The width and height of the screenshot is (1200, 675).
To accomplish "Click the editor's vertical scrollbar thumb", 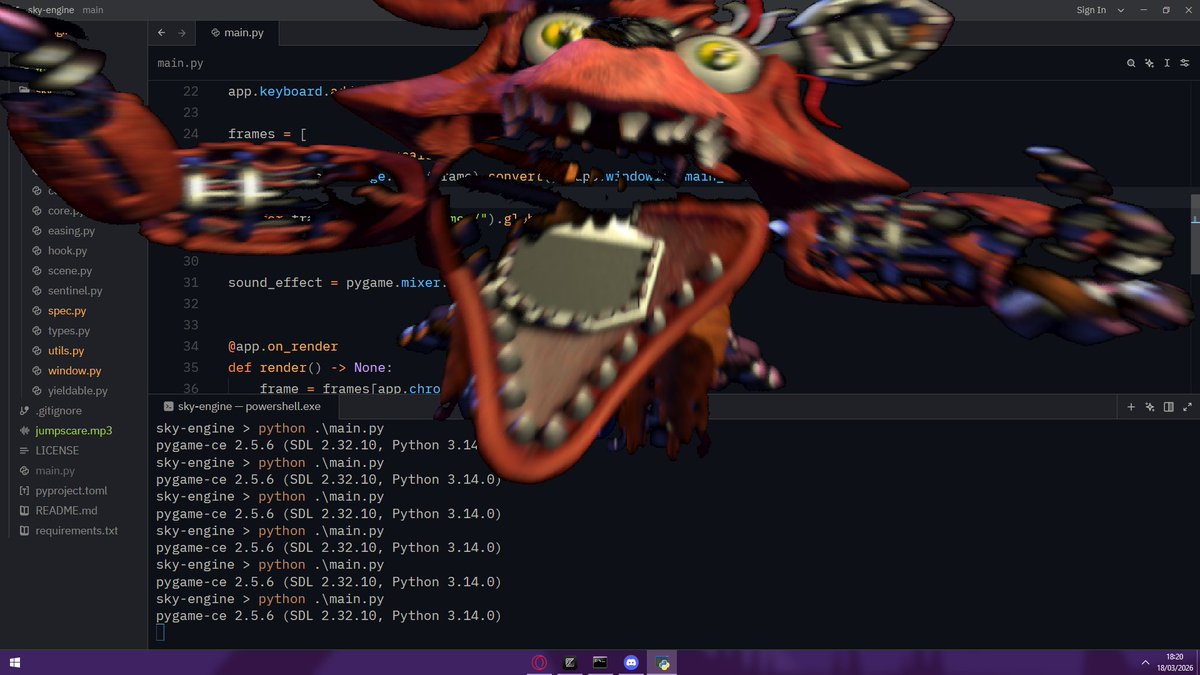I will pos(1195,232).
